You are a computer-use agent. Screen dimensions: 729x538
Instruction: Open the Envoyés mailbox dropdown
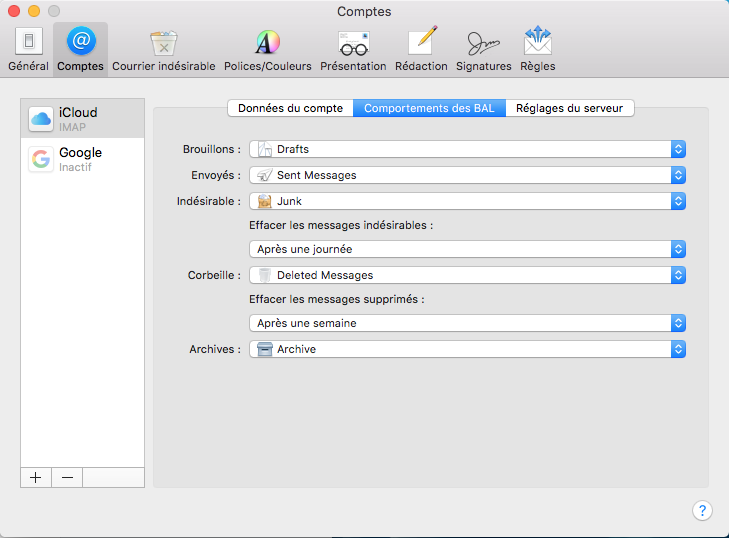click(x=467, y=175)
